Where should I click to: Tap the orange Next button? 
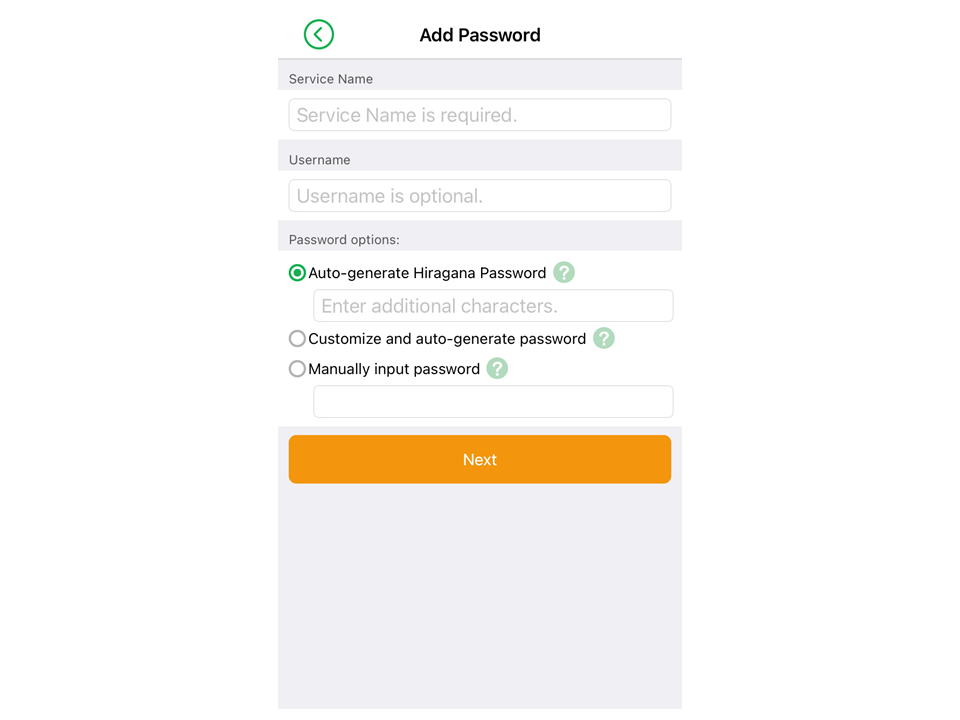[x=479, y=459]
